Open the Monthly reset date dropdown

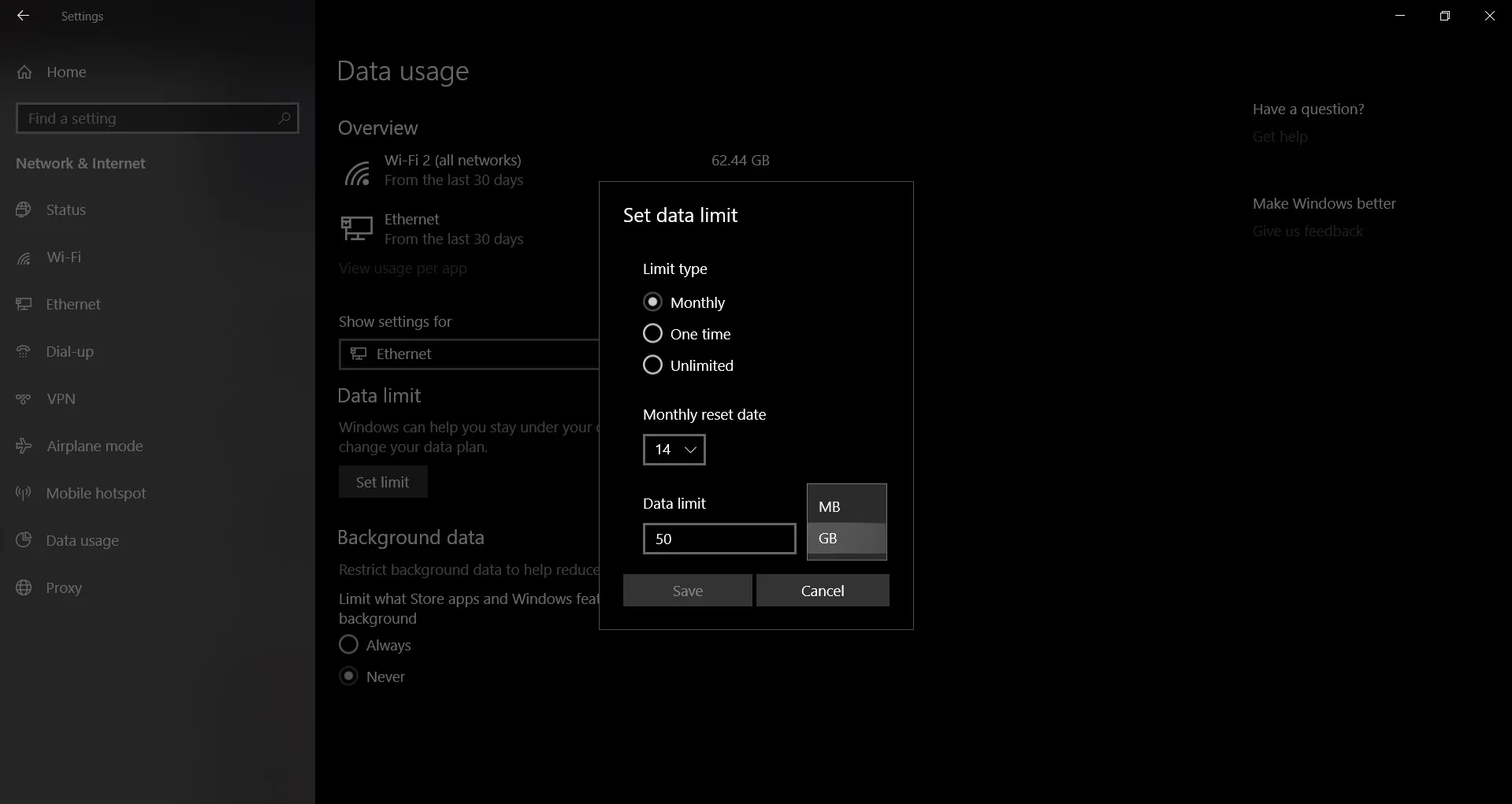pos(674,450)
